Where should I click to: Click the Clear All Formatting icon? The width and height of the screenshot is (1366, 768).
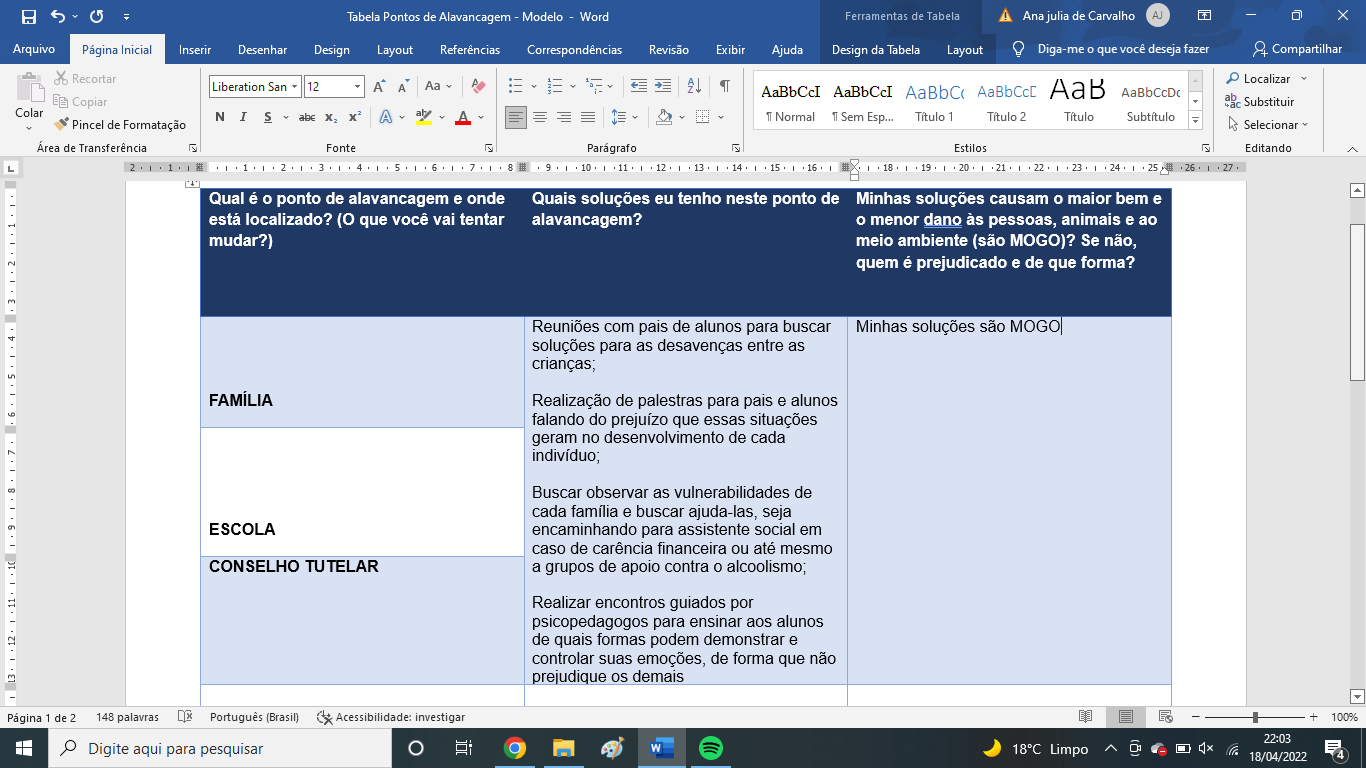[478, 87]
